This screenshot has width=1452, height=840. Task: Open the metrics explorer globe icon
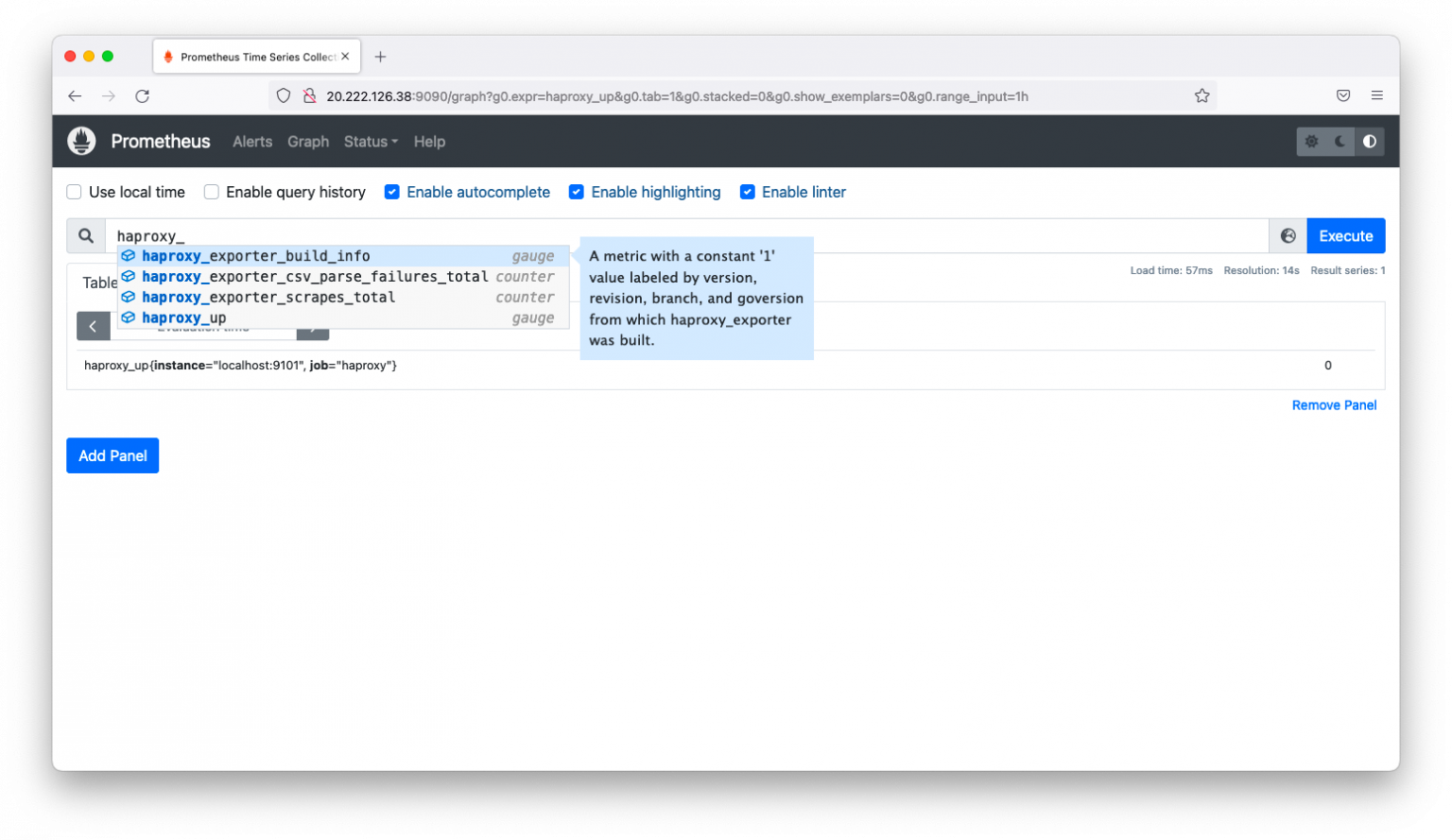[1288, 236]
